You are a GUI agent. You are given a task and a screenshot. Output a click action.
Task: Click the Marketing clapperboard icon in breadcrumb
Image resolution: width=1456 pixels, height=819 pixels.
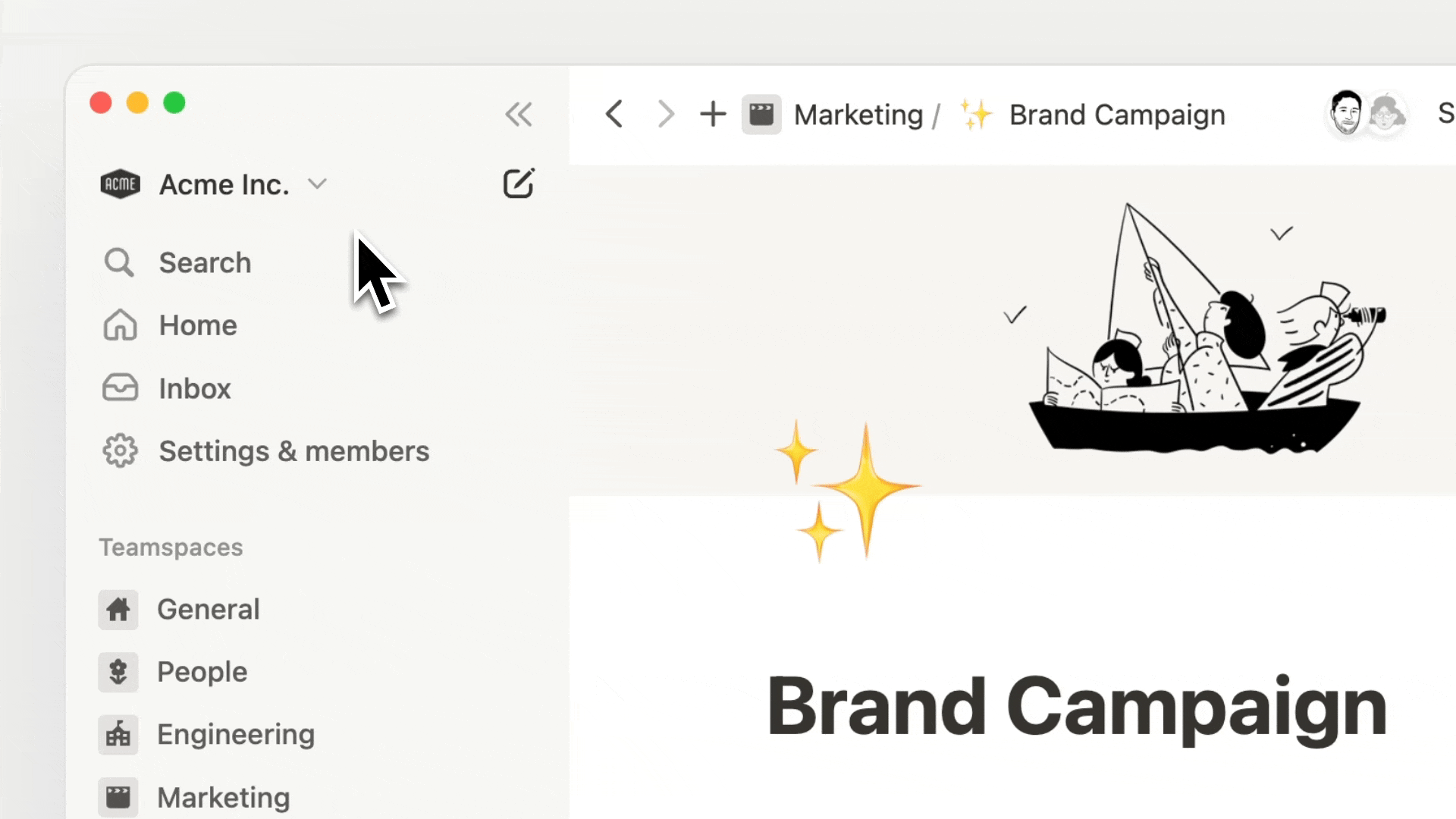point(761,115)
